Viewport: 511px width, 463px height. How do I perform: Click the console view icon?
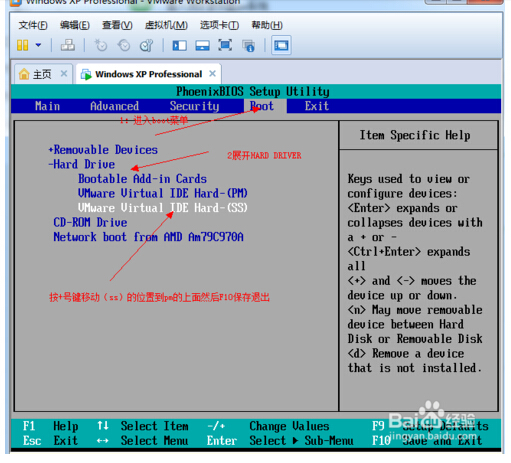[281, 45]
